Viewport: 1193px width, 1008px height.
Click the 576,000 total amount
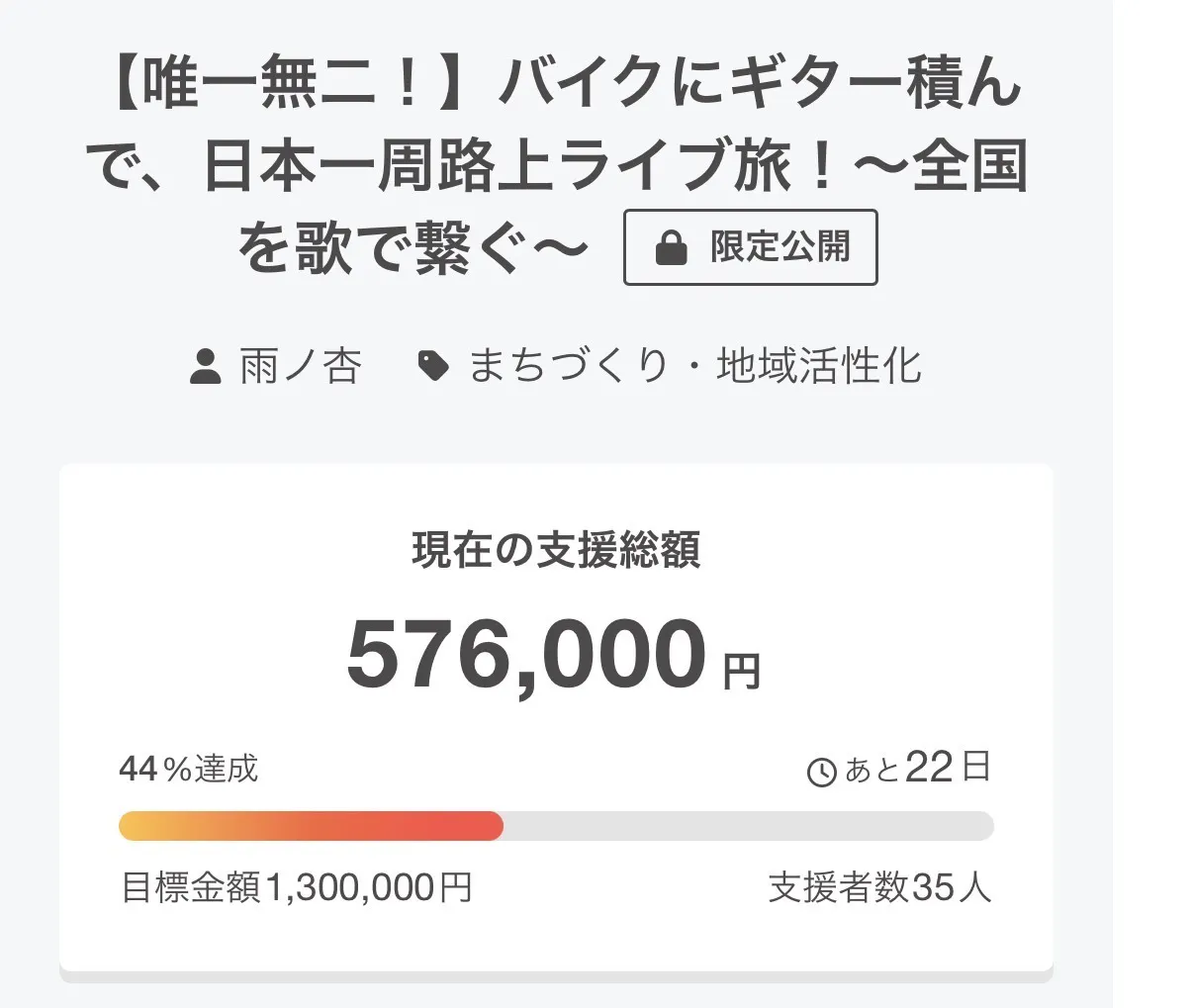(x=526, y=655)
